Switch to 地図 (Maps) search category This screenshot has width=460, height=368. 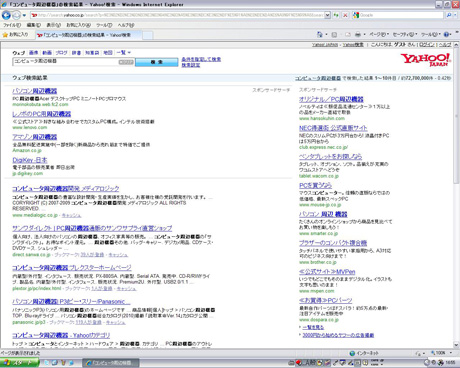point(108,53)
